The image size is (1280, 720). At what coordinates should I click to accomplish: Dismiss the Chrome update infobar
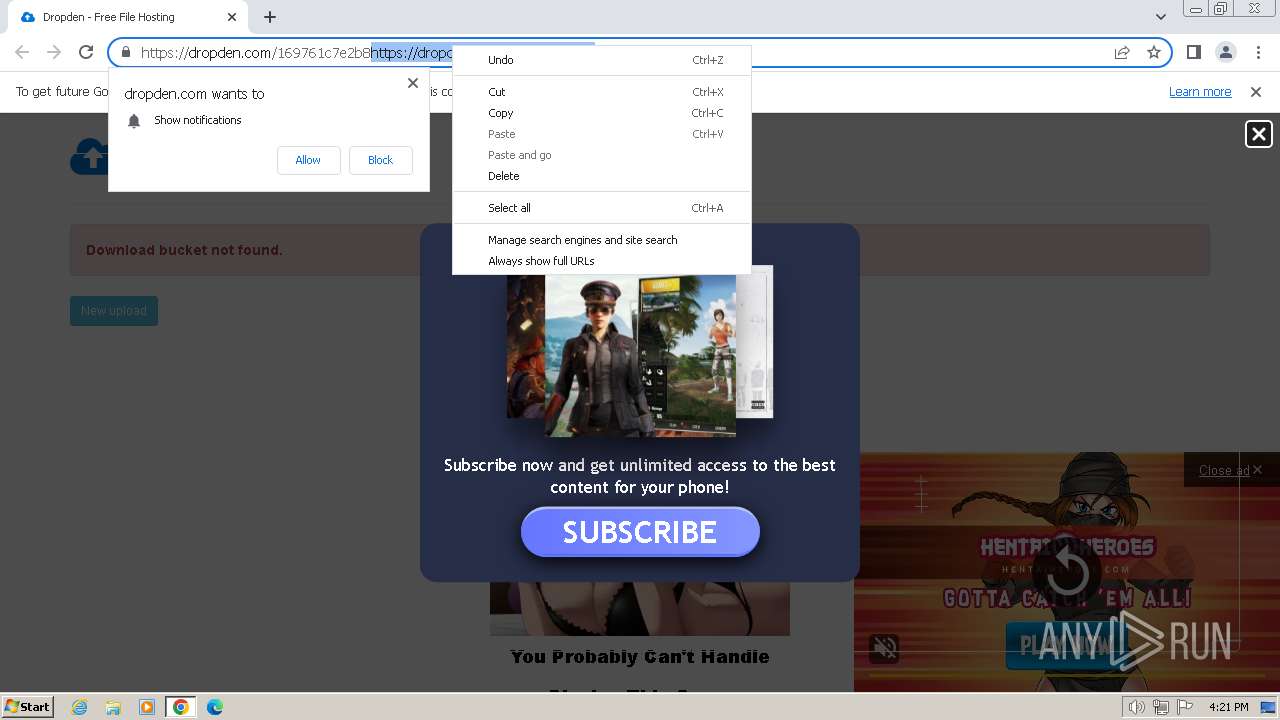(x=1256, y=92)
